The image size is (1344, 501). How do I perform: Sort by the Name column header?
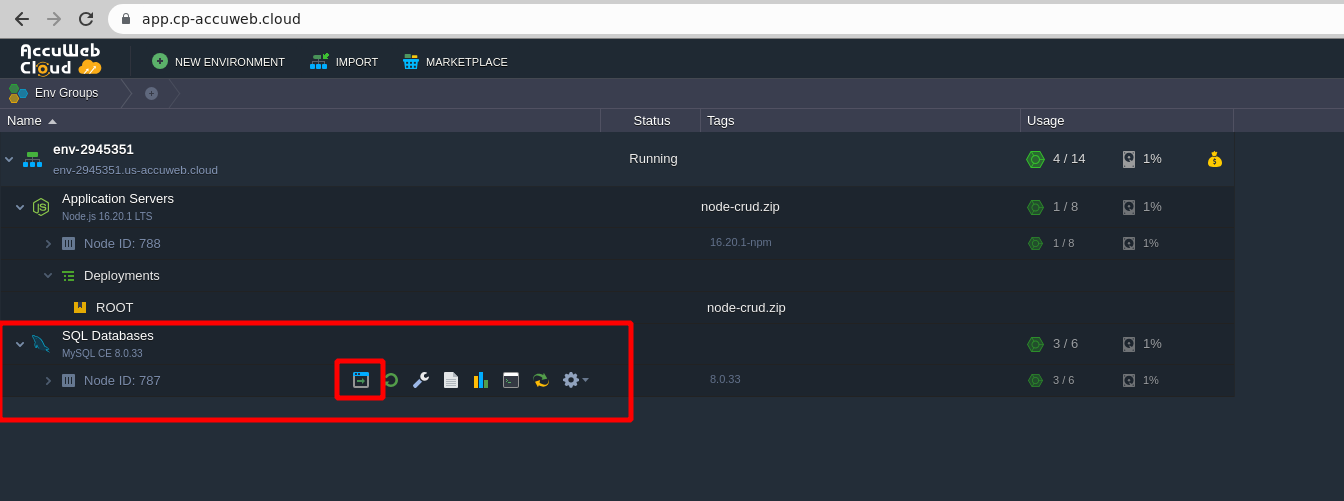point(25,121)
